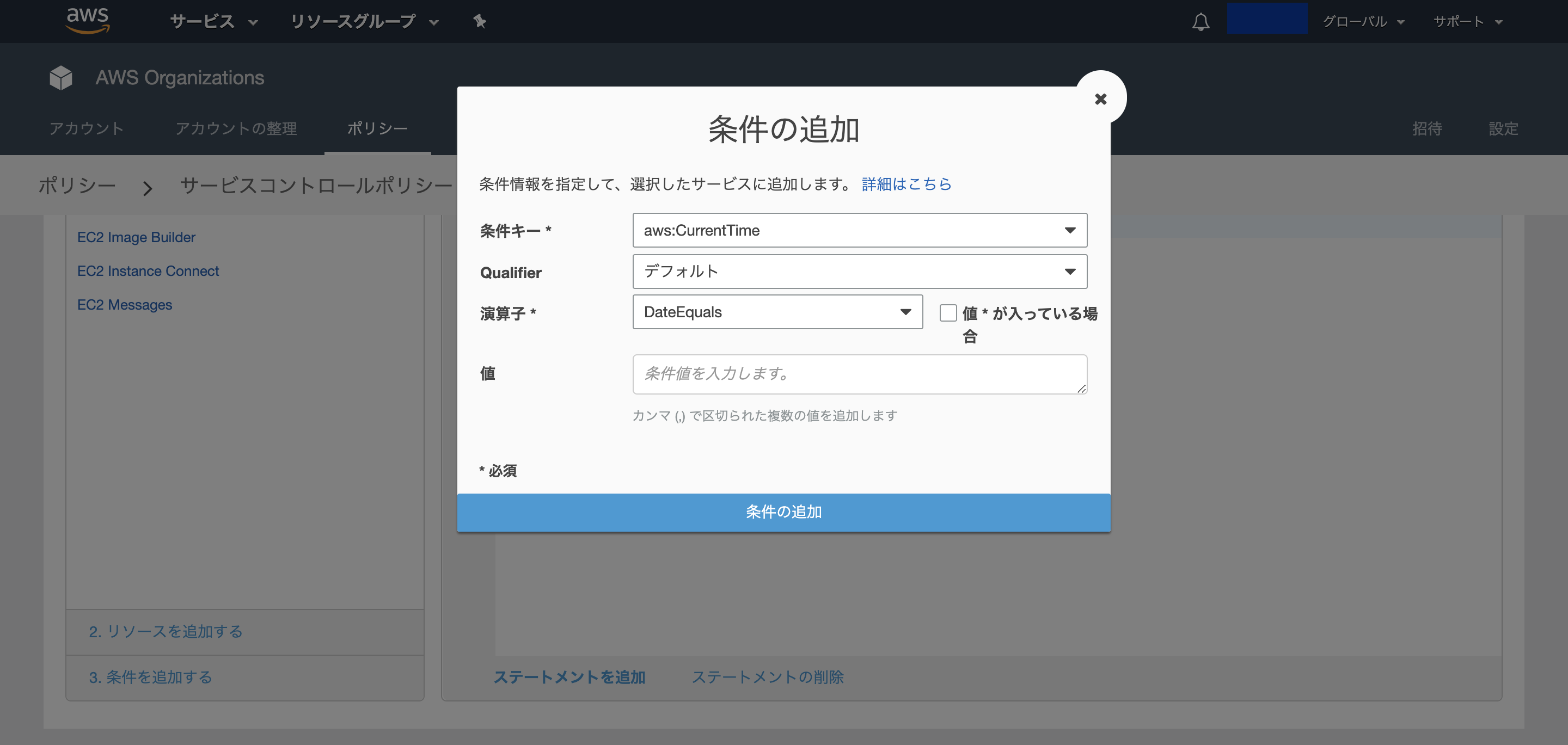Toggle the 値が入っている場合 checkbox

[948, 313]
